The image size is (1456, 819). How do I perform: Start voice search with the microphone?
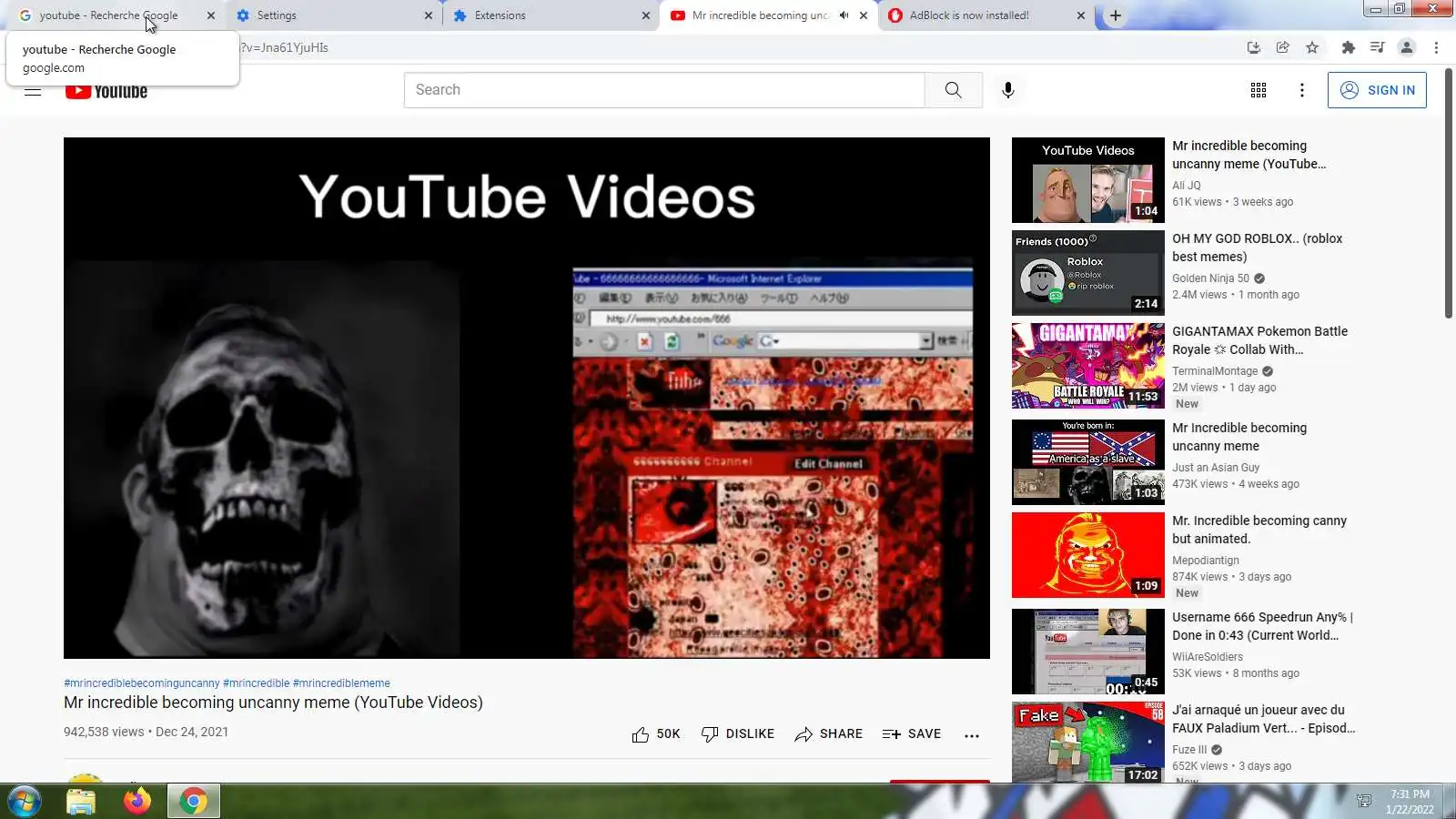click(1007, 90)
